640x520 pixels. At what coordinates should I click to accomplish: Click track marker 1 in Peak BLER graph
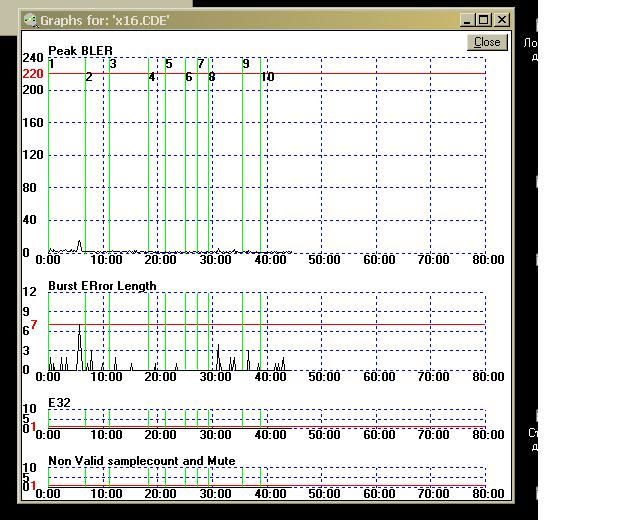(52, 64)
